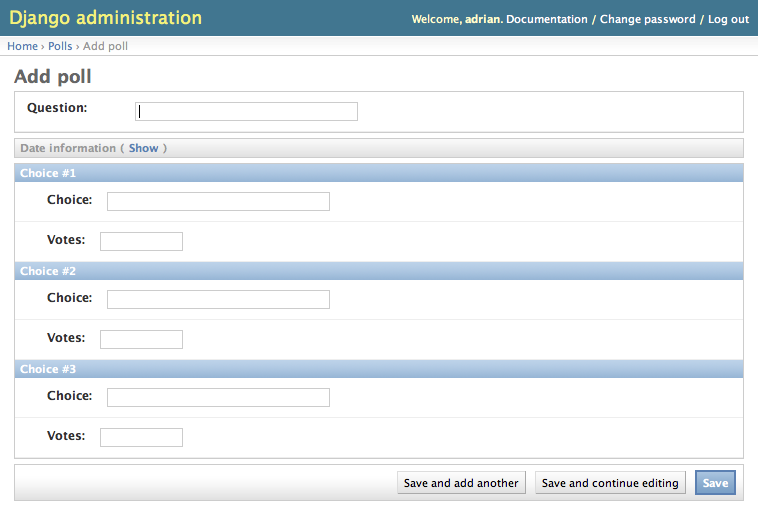Click the Votes label in Choice #3
Viewport: 758px width, 518px height.
[66, 436]
